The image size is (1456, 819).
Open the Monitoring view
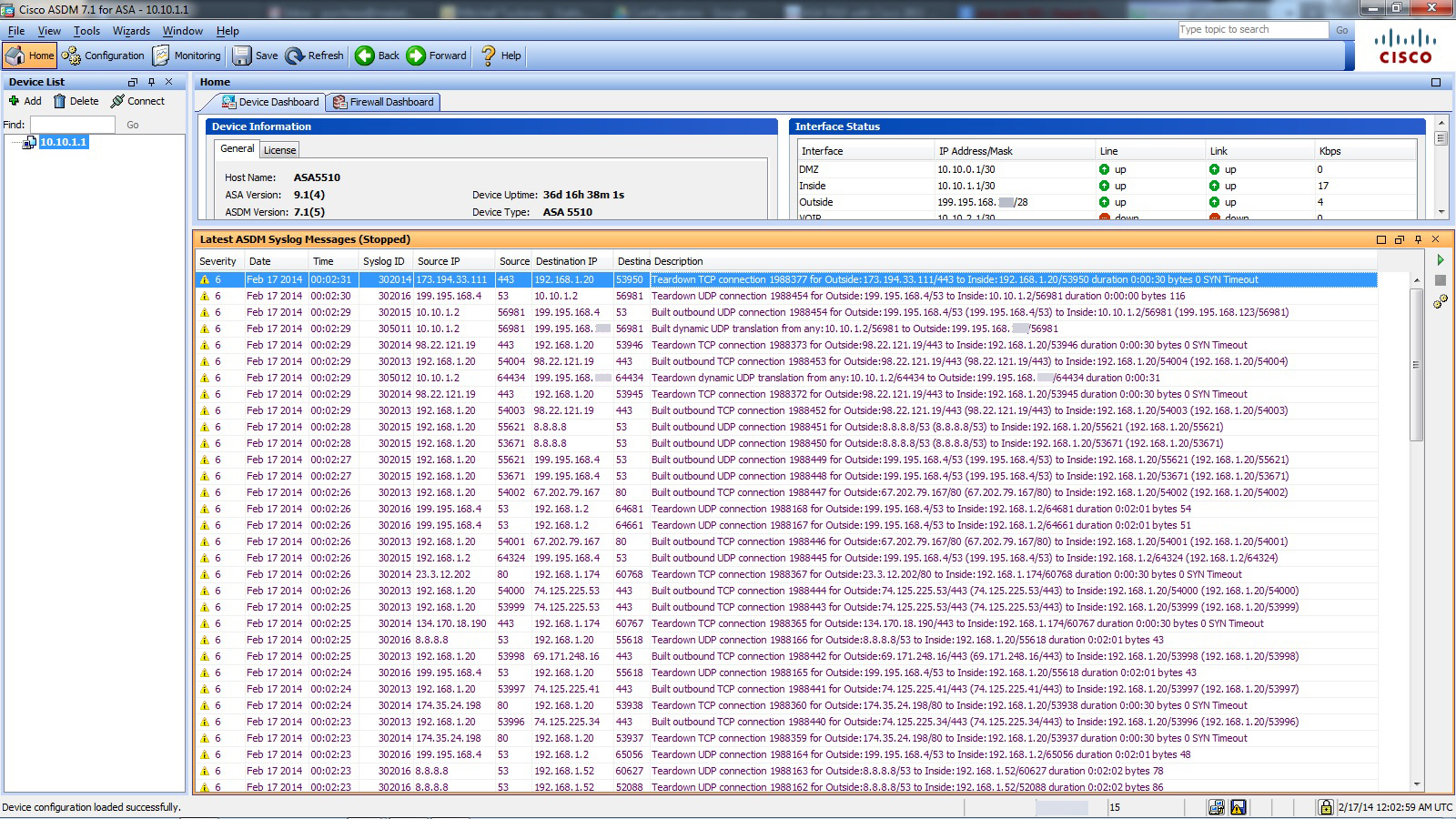tap(187, 56)
